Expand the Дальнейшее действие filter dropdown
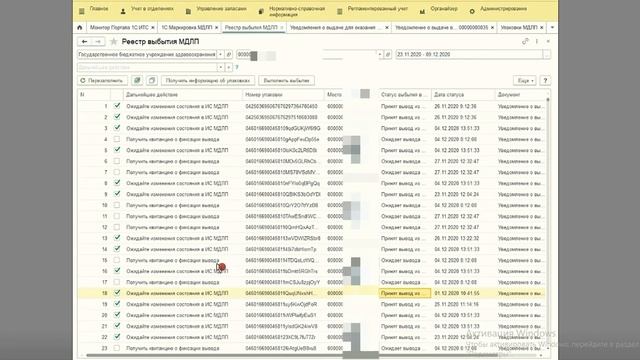This screenshot has height=360, width=640. click(221, 67)
